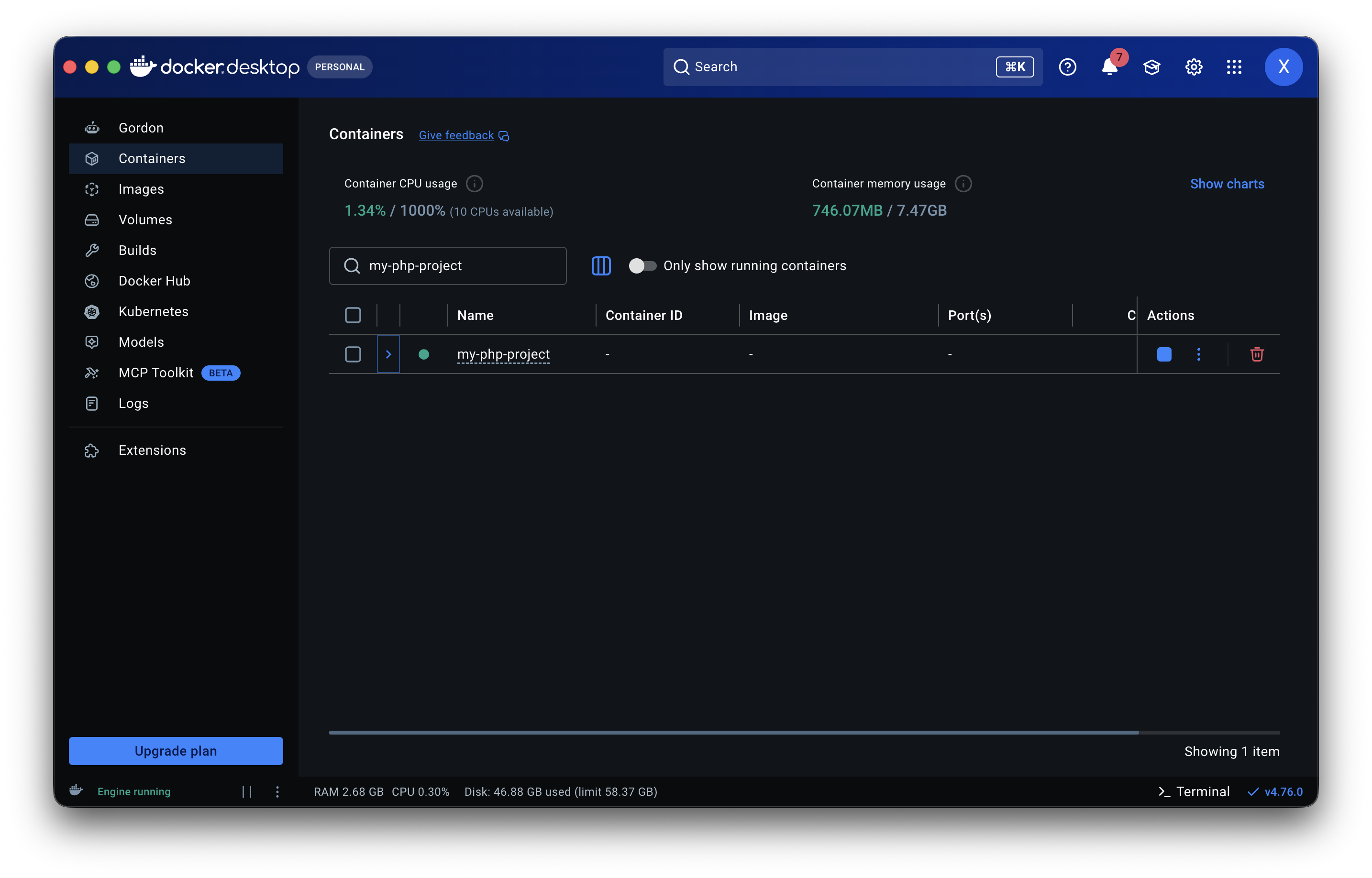The height and width of the screenshot is (878, 1372).
Task: Open the apps grid icon
Action: coord(1234,66)
